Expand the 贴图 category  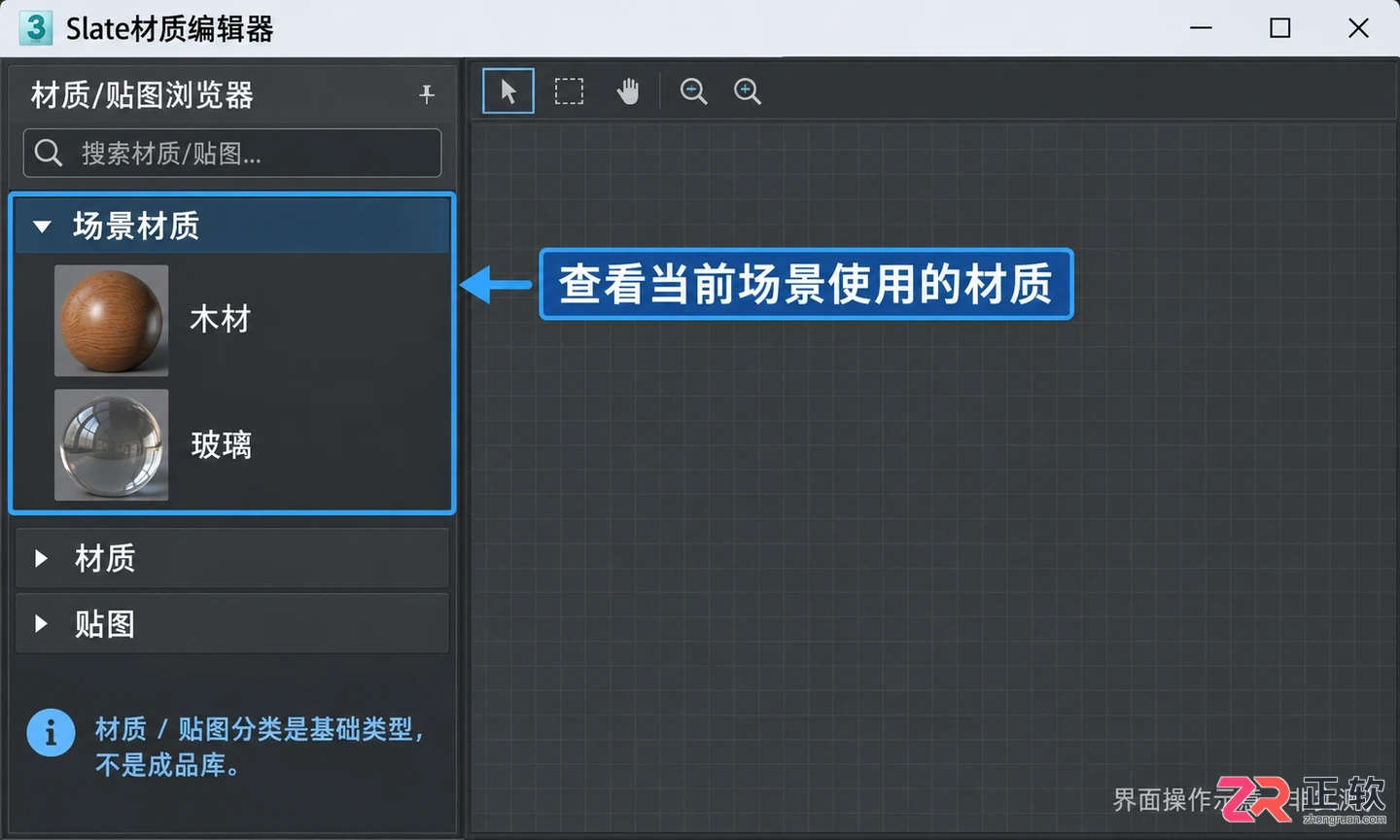tap(41, 623)
